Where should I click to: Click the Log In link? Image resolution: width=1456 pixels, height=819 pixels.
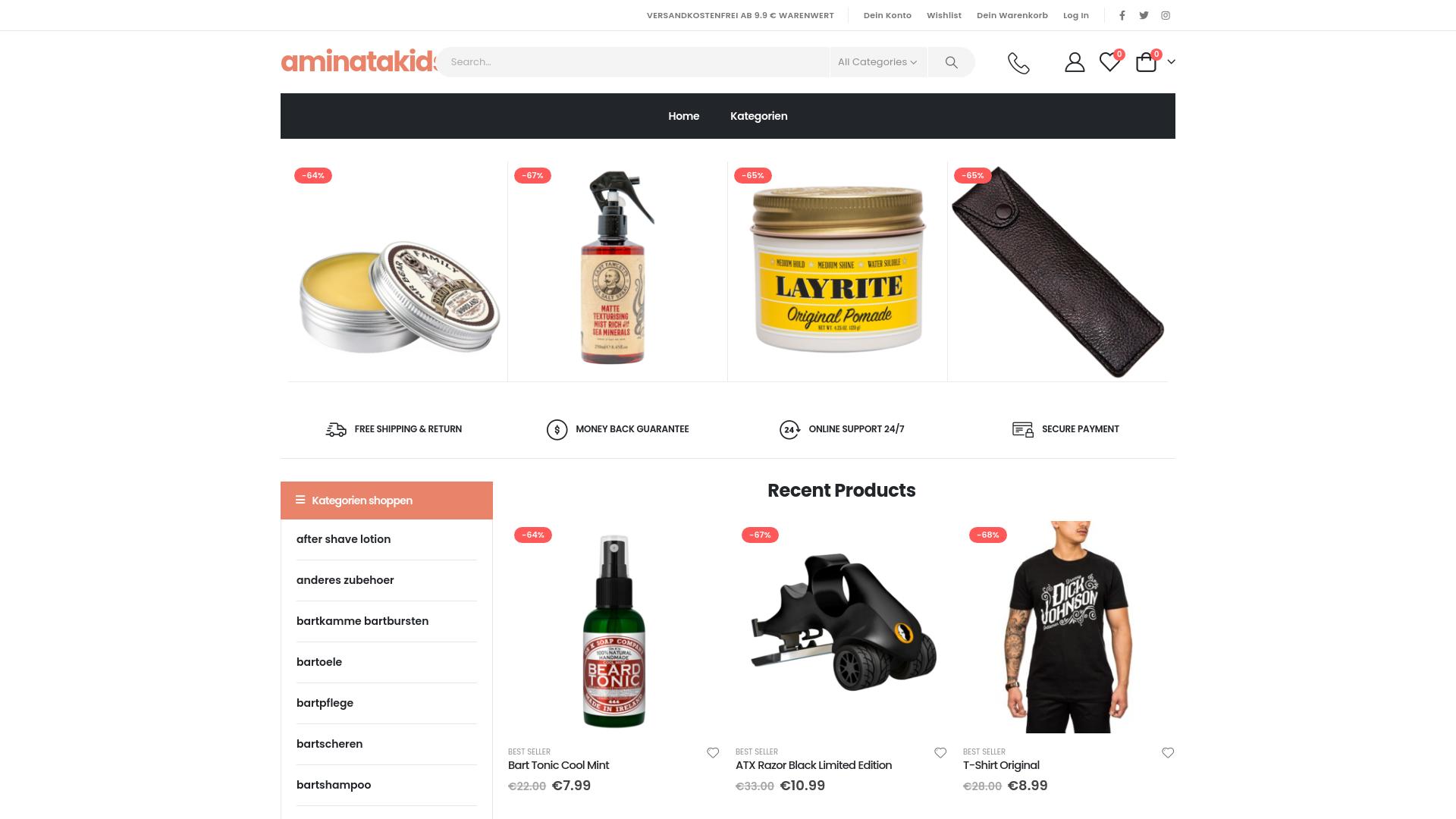[1075, 15]
